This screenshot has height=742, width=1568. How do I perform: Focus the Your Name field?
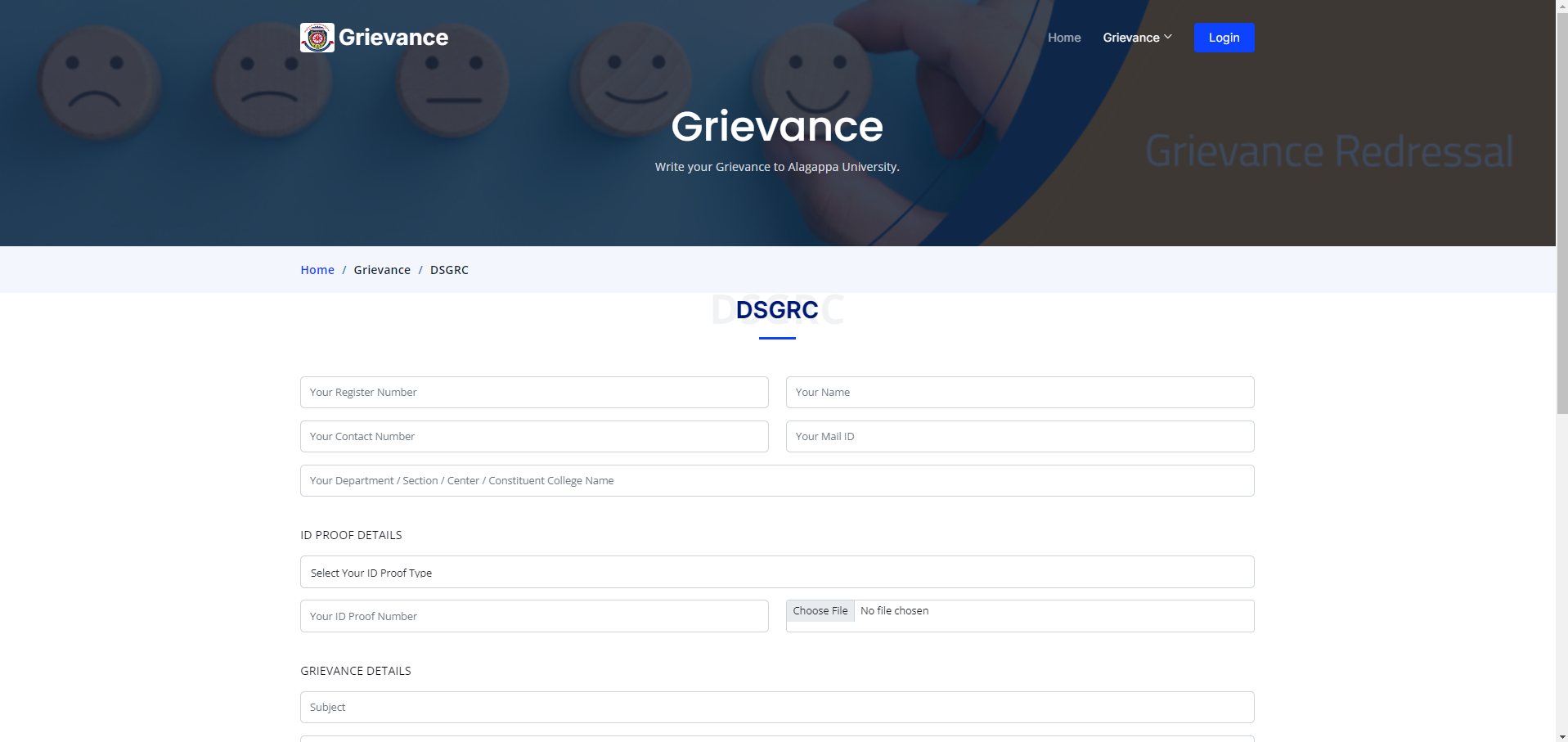coord(1020,392)
